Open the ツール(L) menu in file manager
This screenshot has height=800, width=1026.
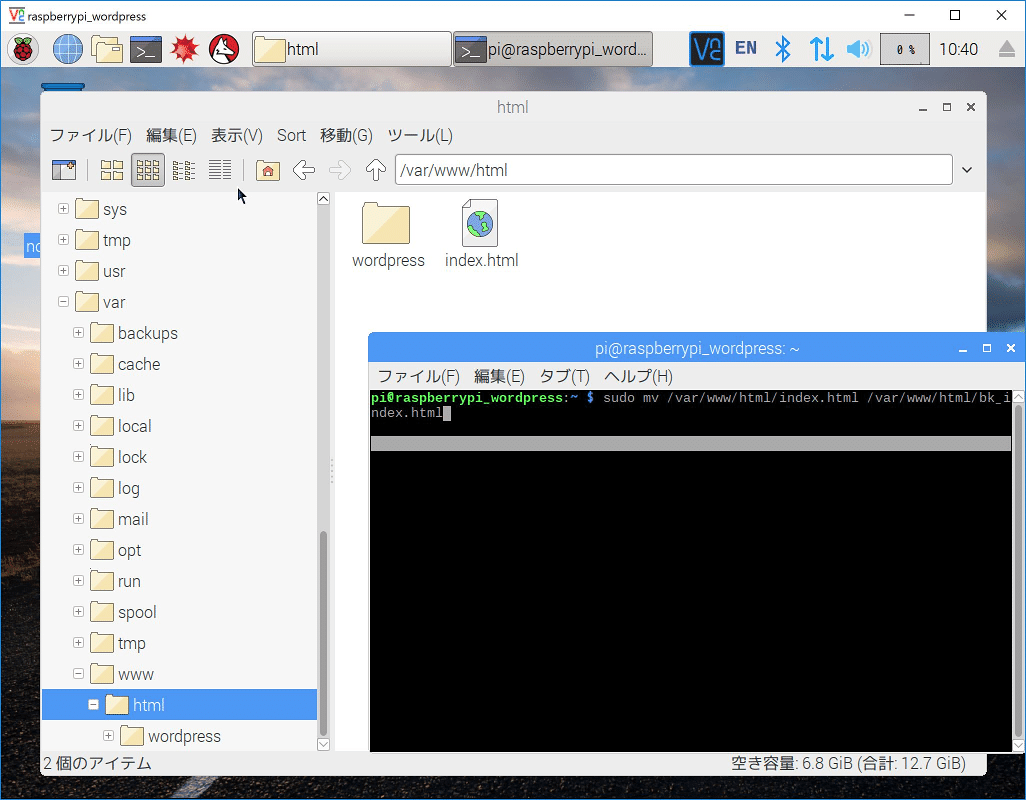pyautogui.click(x=420, y=135)
